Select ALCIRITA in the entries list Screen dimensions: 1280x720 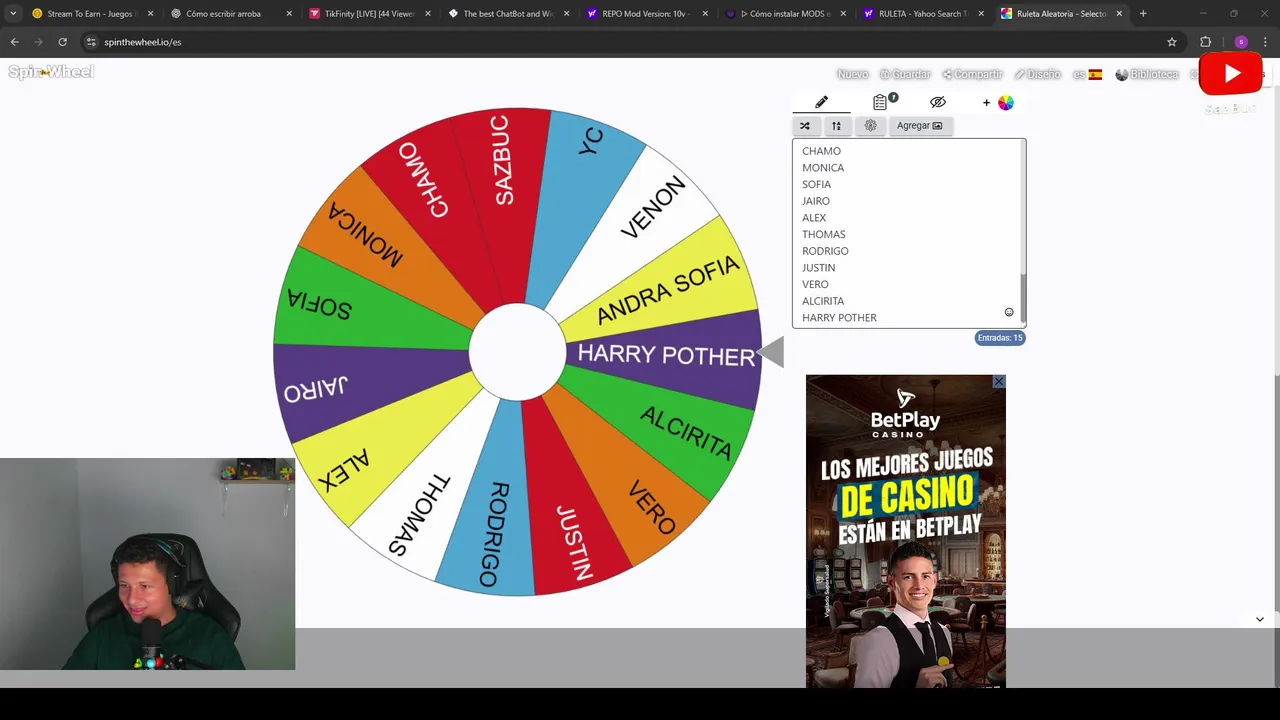click(x=823, y=301)
